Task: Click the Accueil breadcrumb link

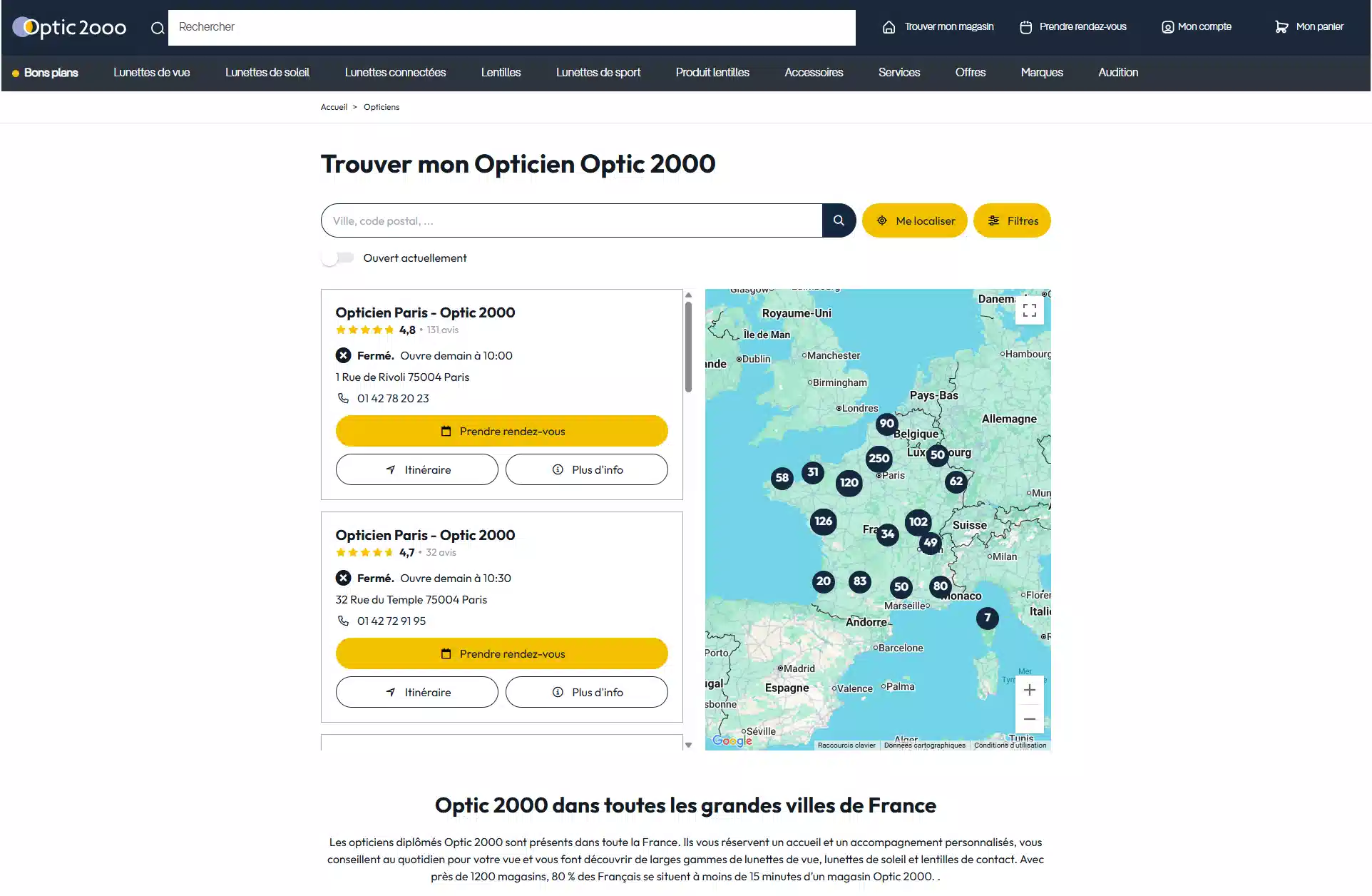Action: click(x=334, y=107)
